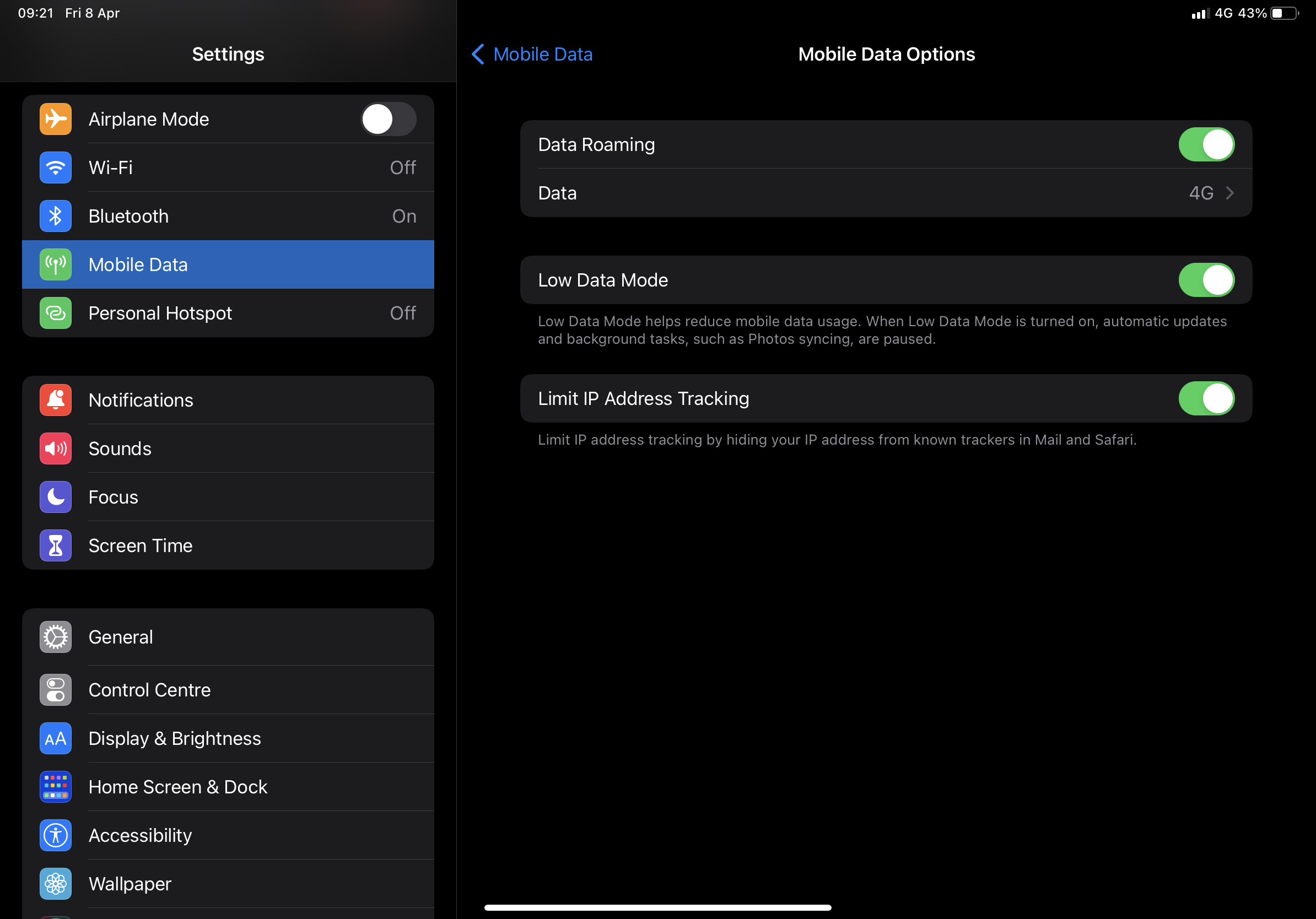Tap the Bluetooth settings icon
The height and width of the screenshot is (919, 1316).
[x=56, y=216]
